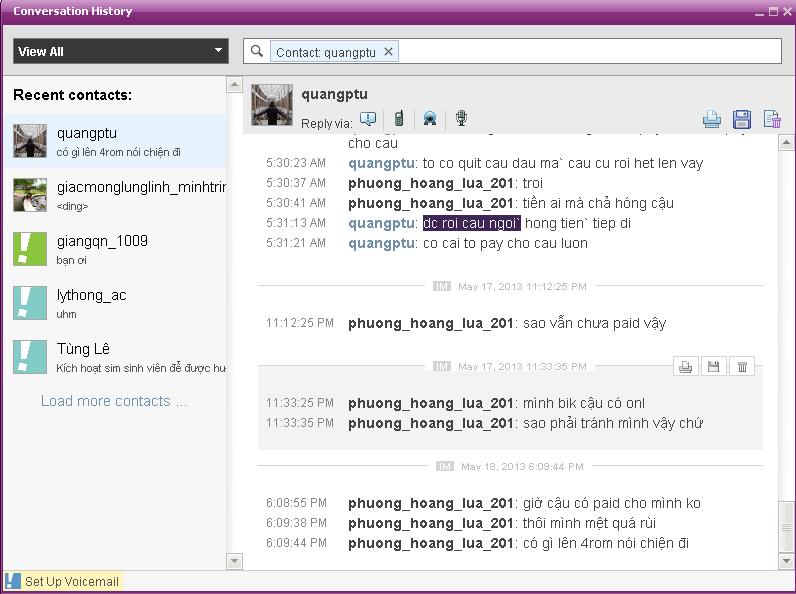The width and height of the screenshot is (796, 594).
Task: Print entire quangptu conversation history
Action: pyautogui.click(x=712, y=119)
